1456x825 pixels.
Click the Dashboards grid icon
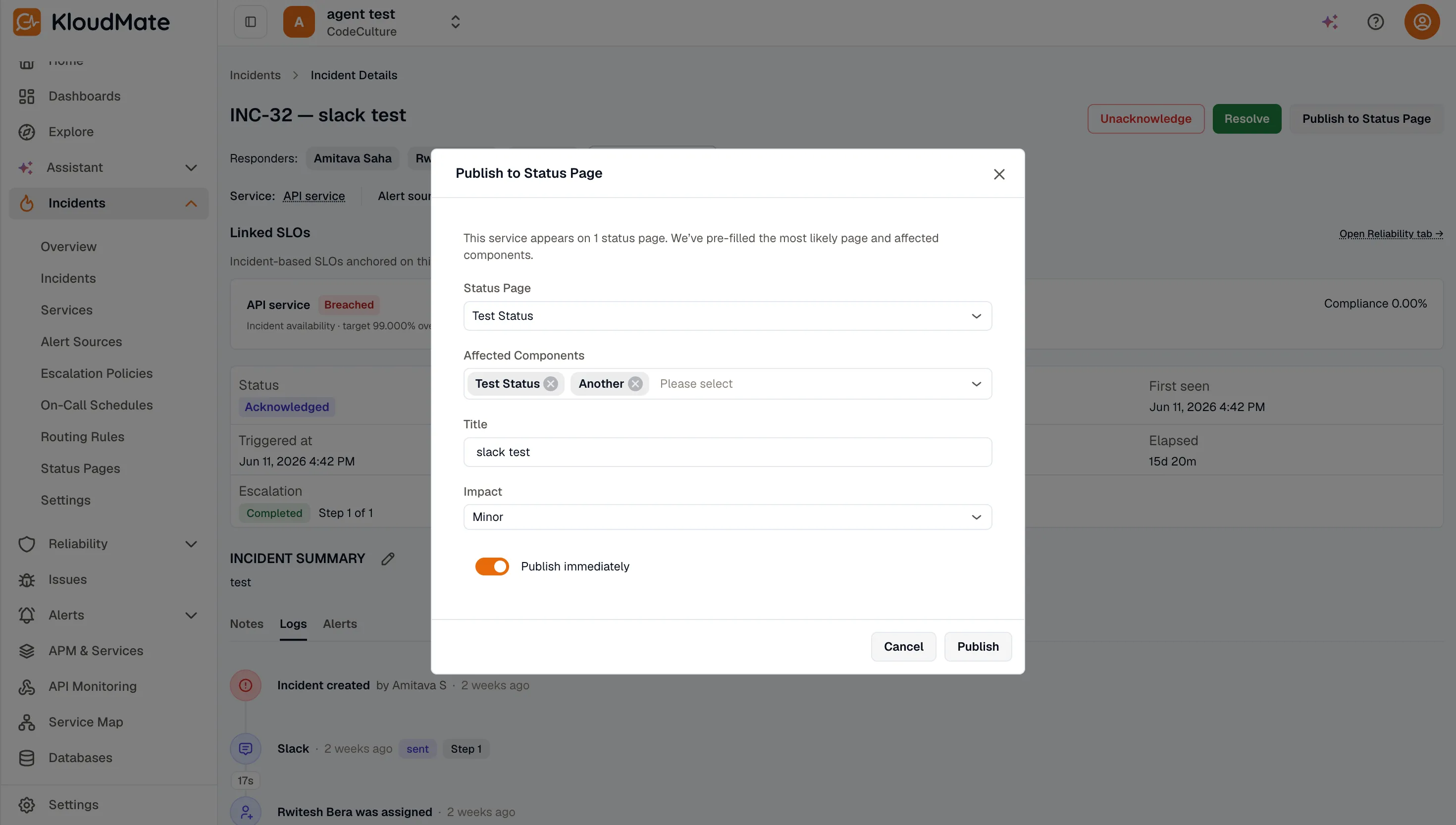point(27,97)
